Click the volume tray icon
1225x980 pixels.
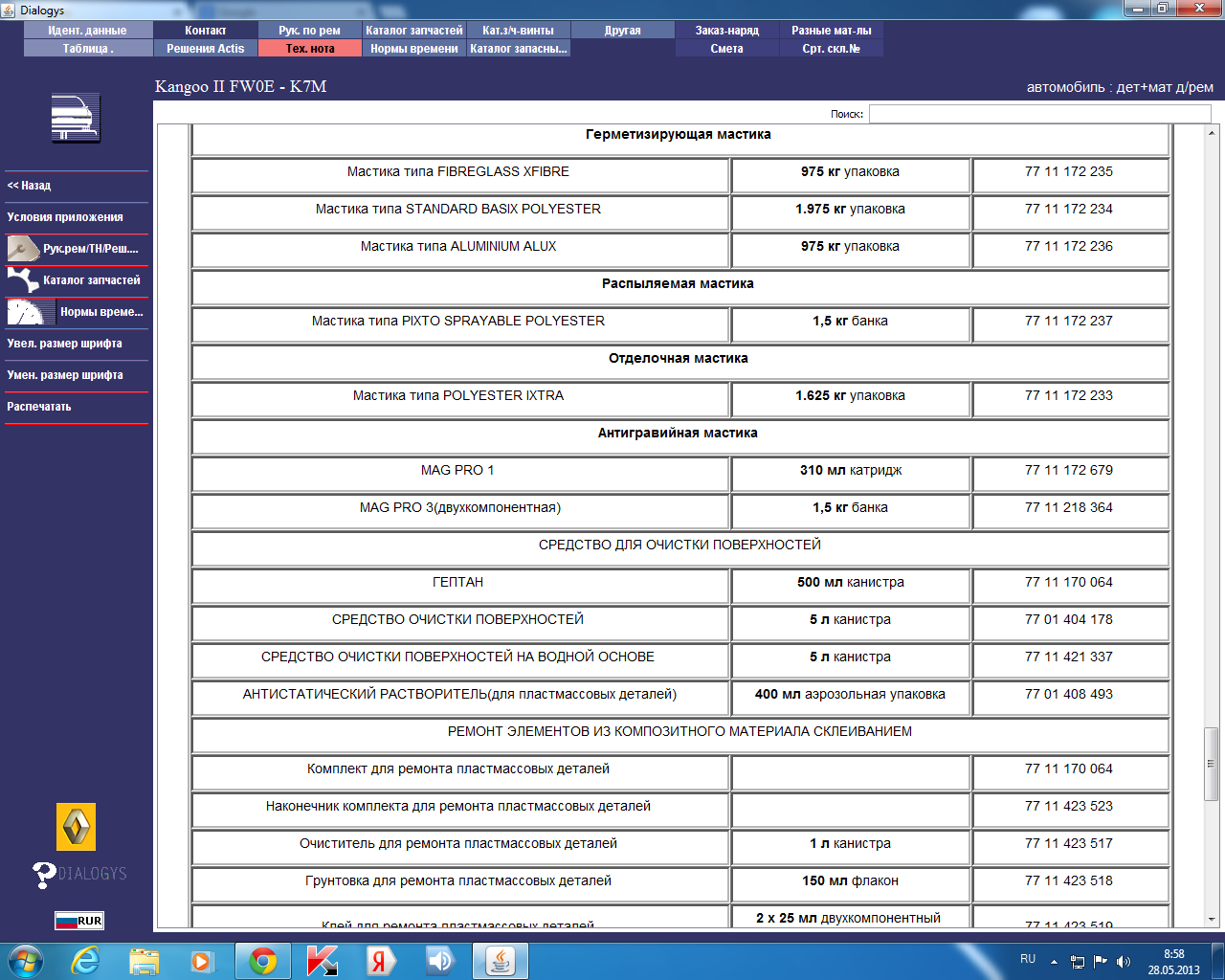pos(1123,962)
